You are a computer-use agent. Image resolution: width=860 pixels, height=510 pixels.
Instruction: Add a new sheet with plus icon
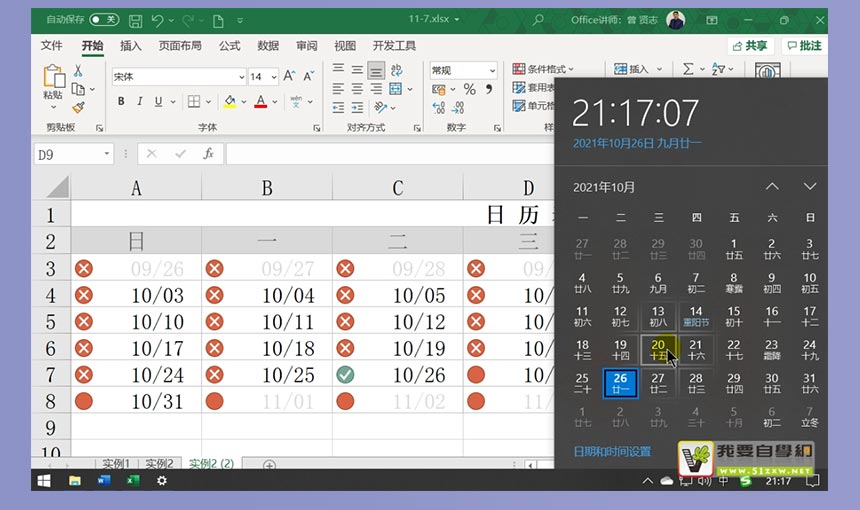click(x=269, y=465)
